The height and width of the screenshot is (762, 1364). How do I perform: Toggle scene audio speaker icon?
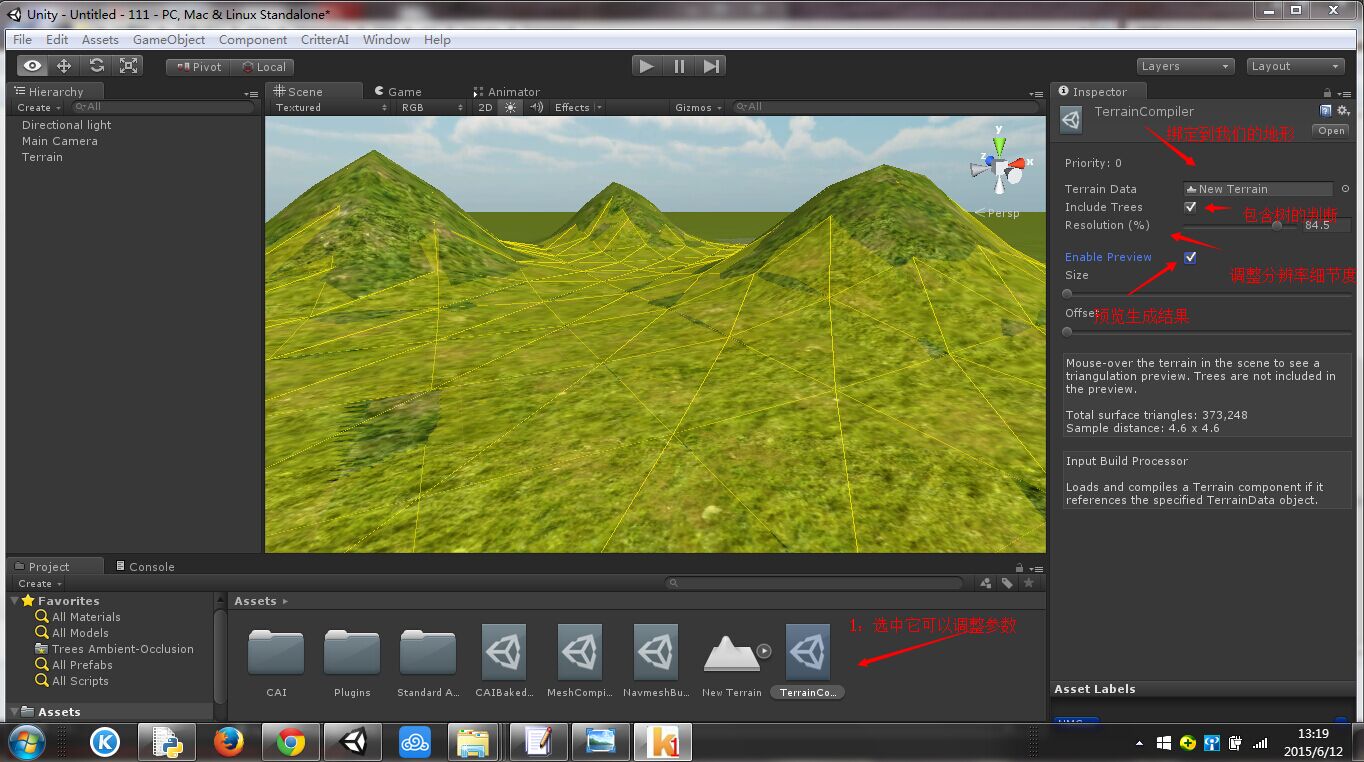pos(536,107)
